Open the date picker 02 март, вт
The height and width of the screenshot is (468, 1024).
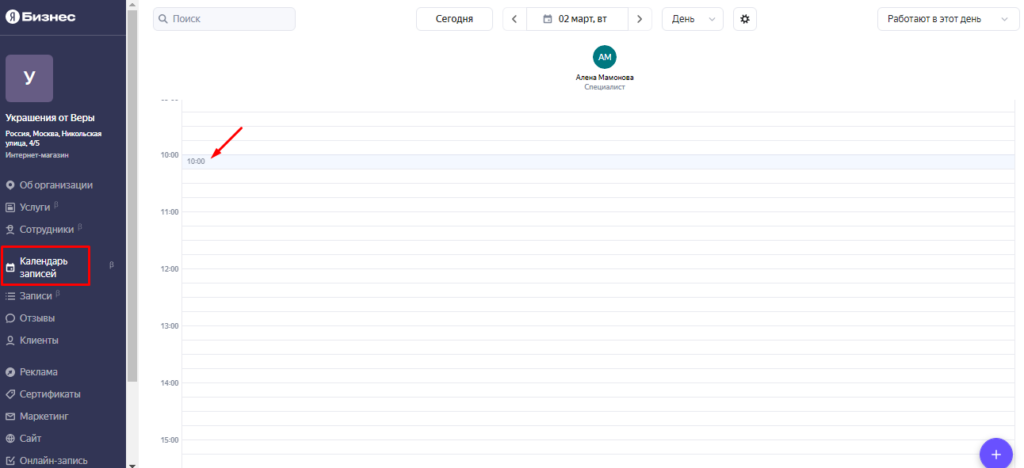(x=577, y=19)
